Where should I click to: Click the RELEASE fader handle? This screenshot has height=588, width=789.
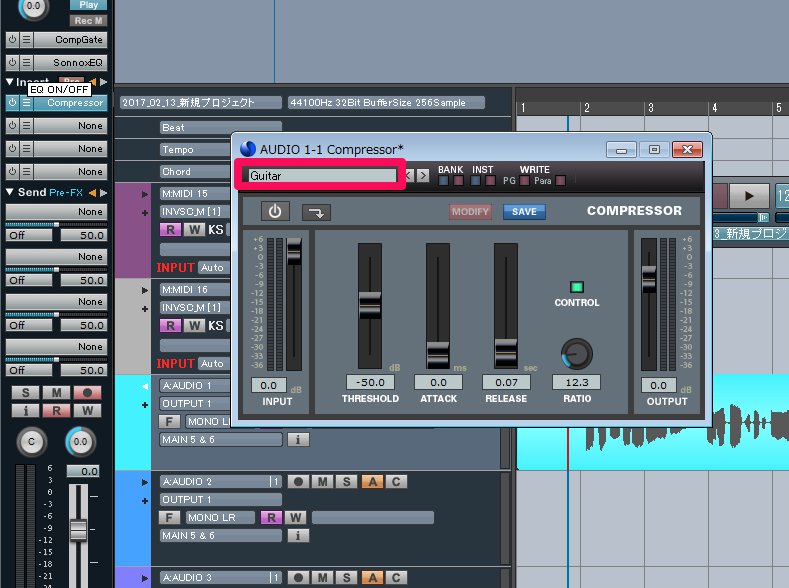click(x=506, y=352)
